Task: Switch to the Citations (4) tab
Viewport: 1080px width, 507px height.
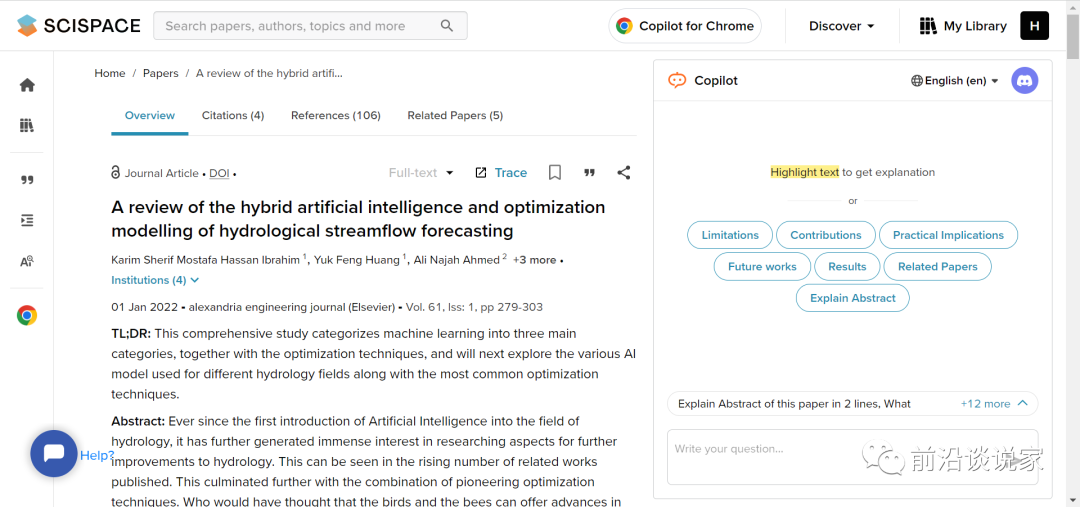Action: coord(233,115)
